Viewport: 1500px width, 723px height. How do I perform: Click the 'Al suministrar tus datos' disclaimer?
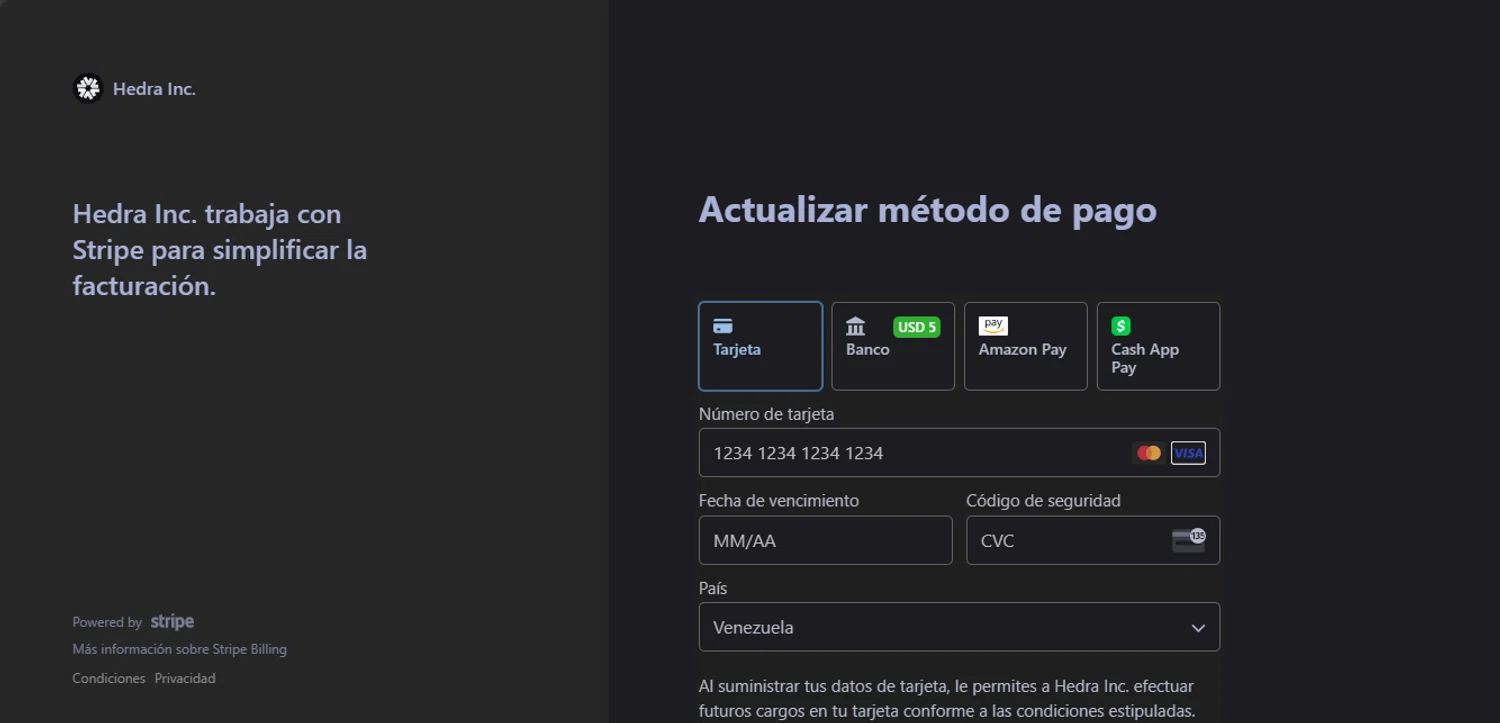tap(947, 699)
